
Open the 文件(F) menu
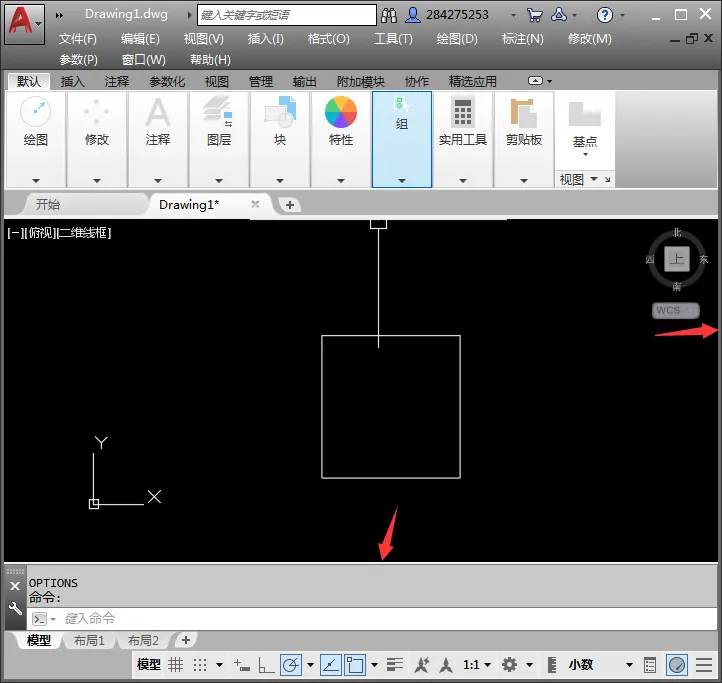(x=78, y=38)
